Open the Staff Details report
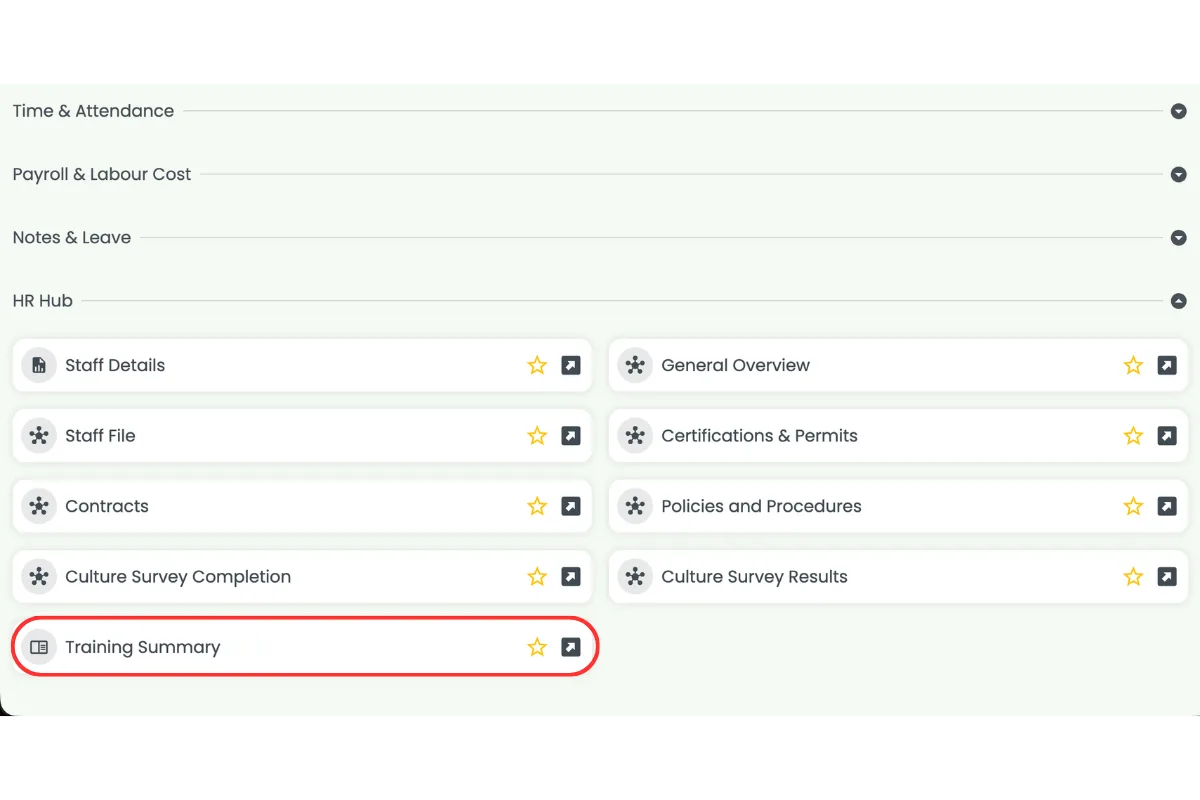The image size is (1200, 800). pyautogui.click(x=302, y=365)
